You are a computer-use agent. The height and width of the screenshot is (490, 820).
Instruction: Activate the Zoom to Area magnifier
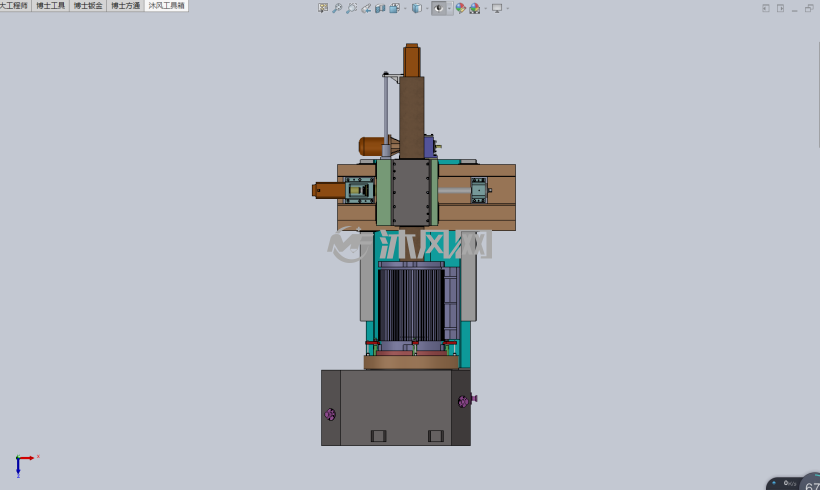click(351, 8)
